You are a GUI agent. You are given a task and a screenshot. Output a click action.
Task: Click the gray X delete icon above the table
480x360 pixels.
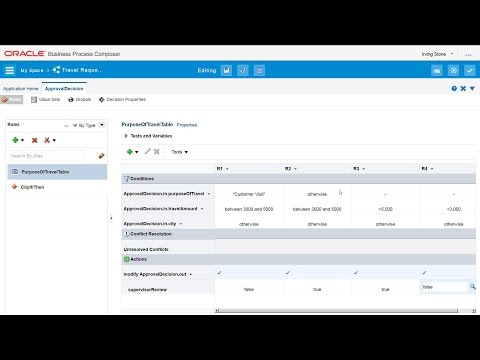(157, 152)
